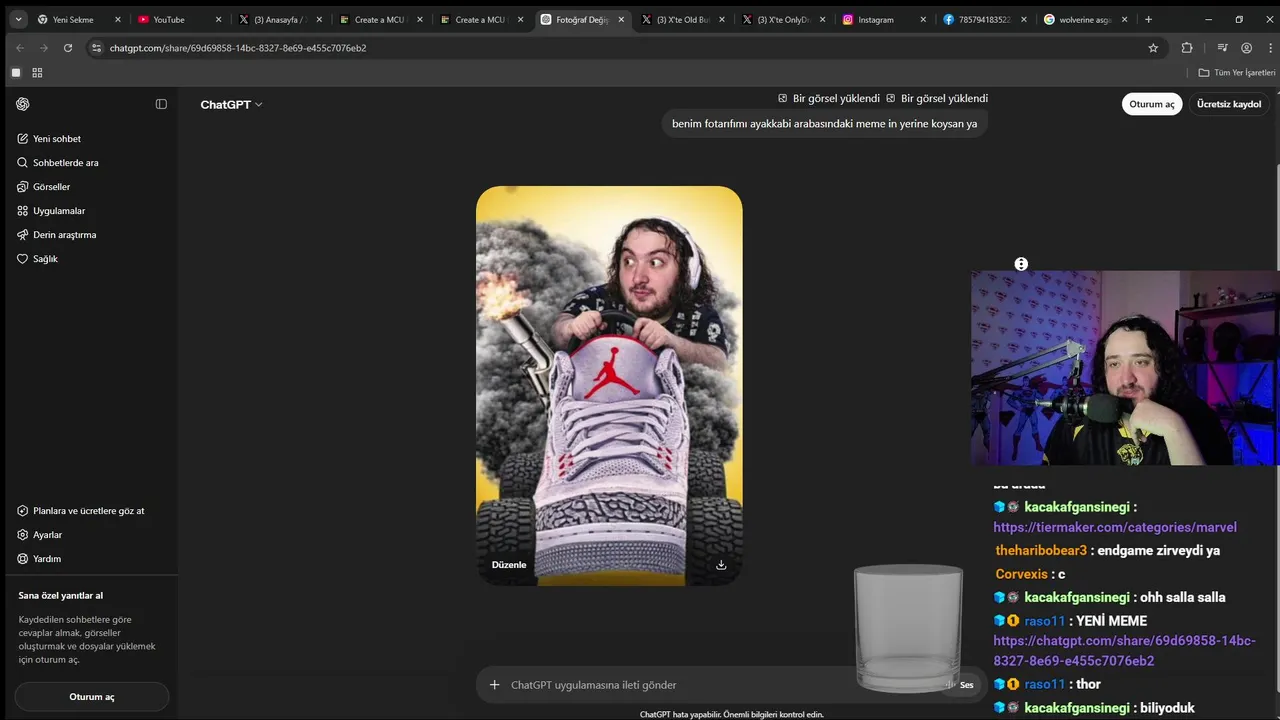Viewport: 1280px width, 720px height.
Task: Open the media control icon in toolbar
Action: (1222, 48)
